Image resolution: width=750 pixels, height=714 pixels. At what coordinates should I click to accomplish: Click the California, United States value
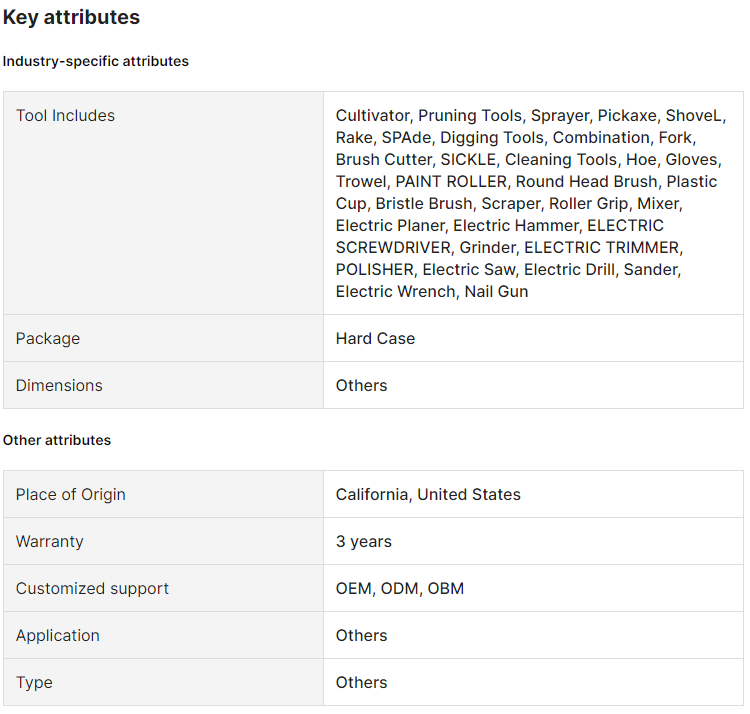(x=428, y=494)
